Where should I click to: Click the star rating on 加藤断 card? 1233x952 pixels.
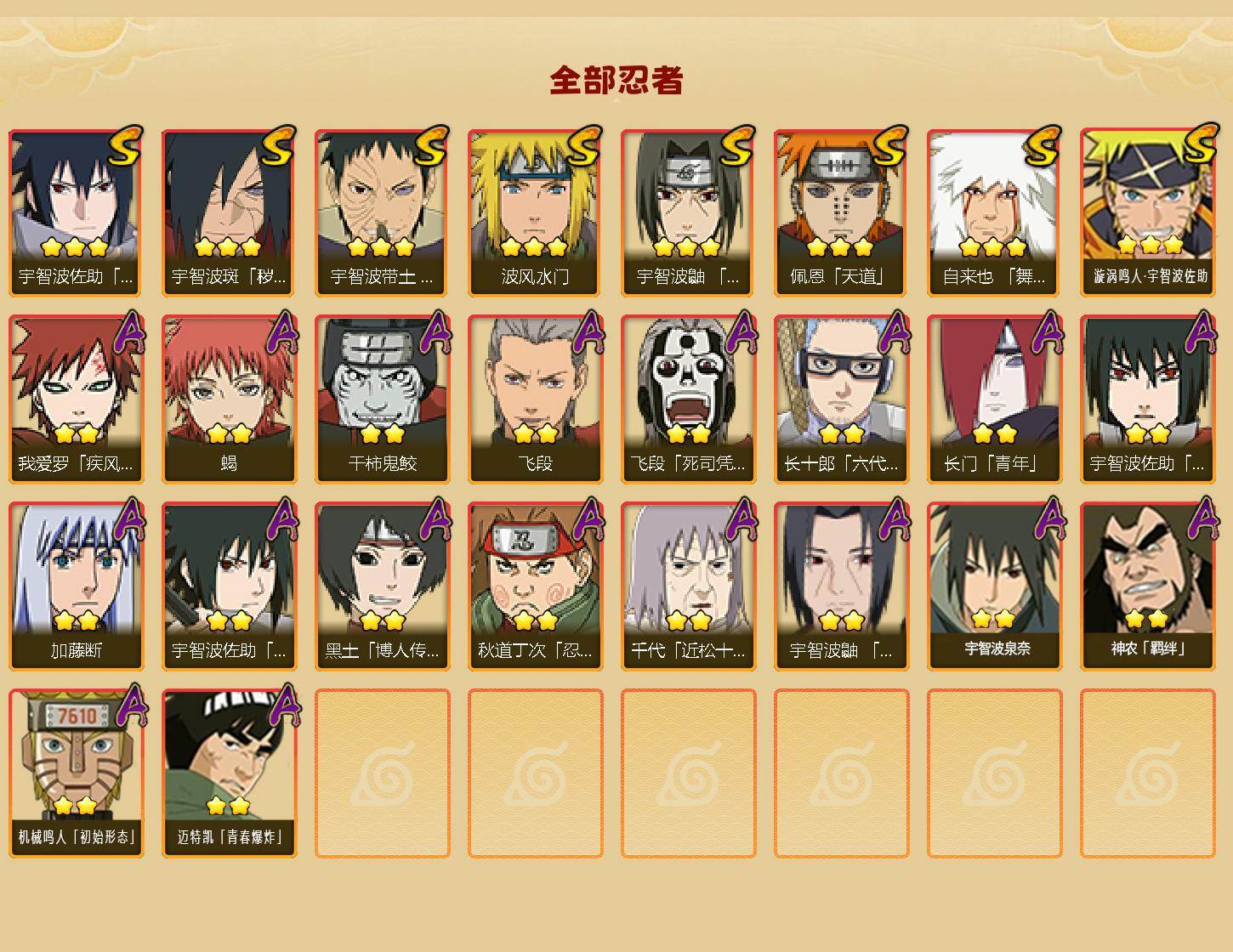[77, 620]
